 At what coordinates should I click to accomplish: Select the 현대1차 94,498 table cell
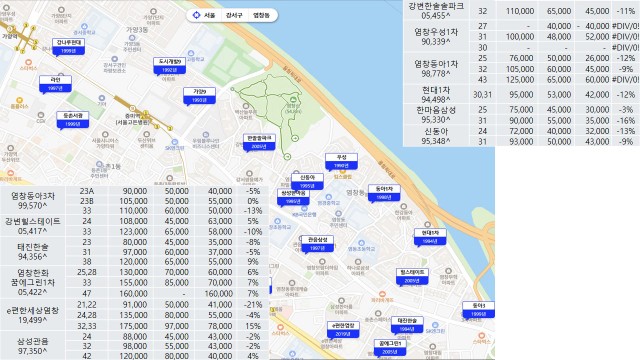click(x=436, y=95)
